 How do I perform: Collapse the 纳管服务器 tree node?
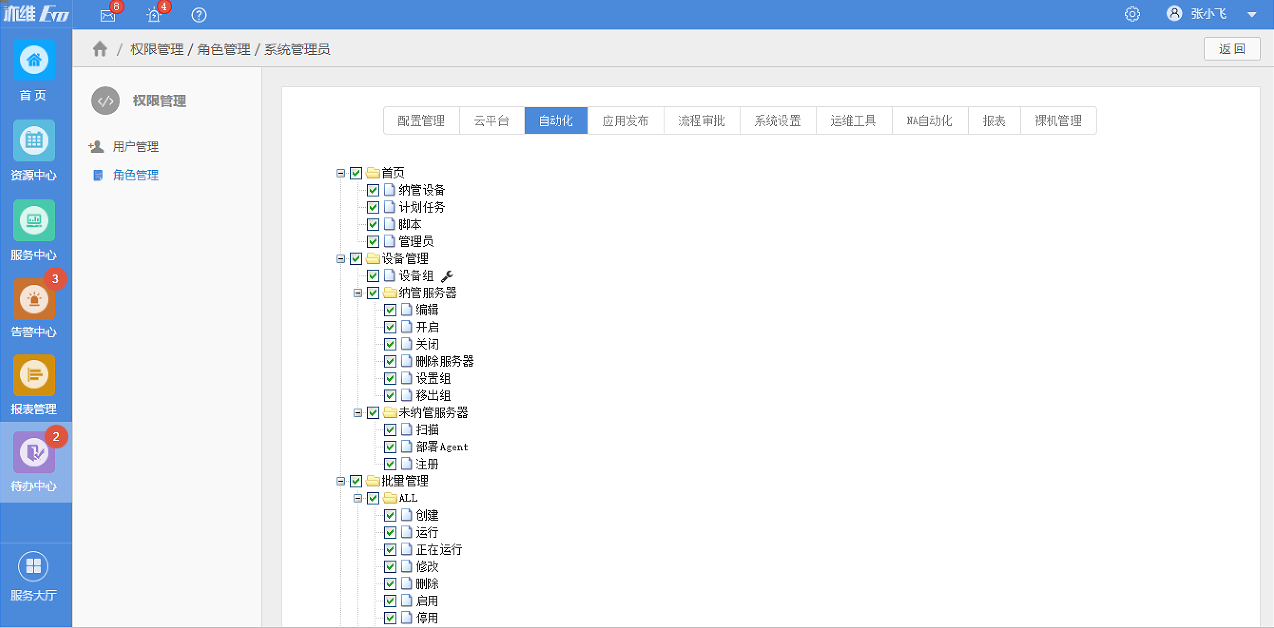[x=358, y=293]
